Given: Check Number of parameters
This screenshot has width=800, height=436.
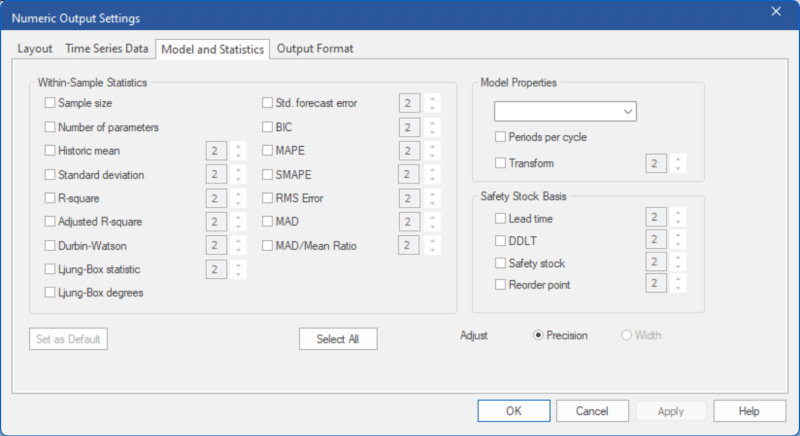Looking at the screenshot, I should click(x=49, y=127).
